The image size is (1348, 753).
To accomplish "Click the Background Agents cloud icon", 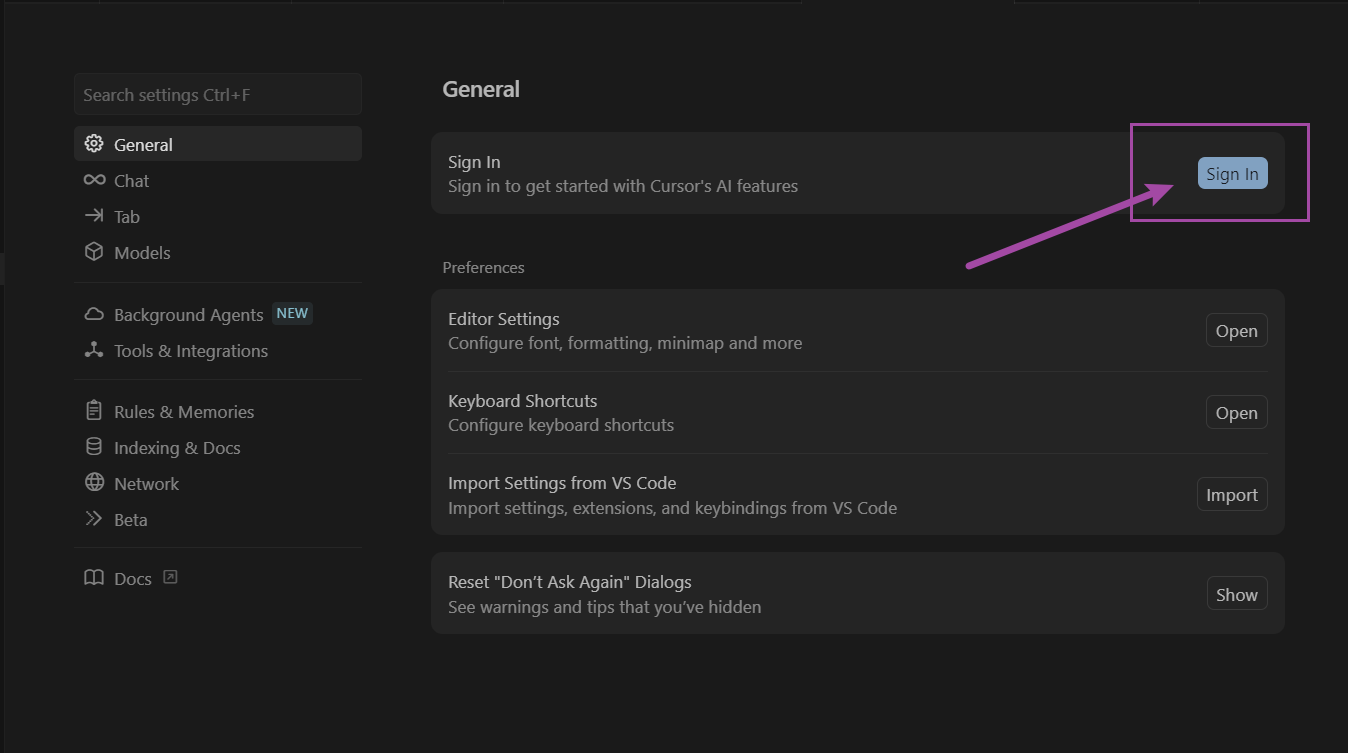I will 94,314.
